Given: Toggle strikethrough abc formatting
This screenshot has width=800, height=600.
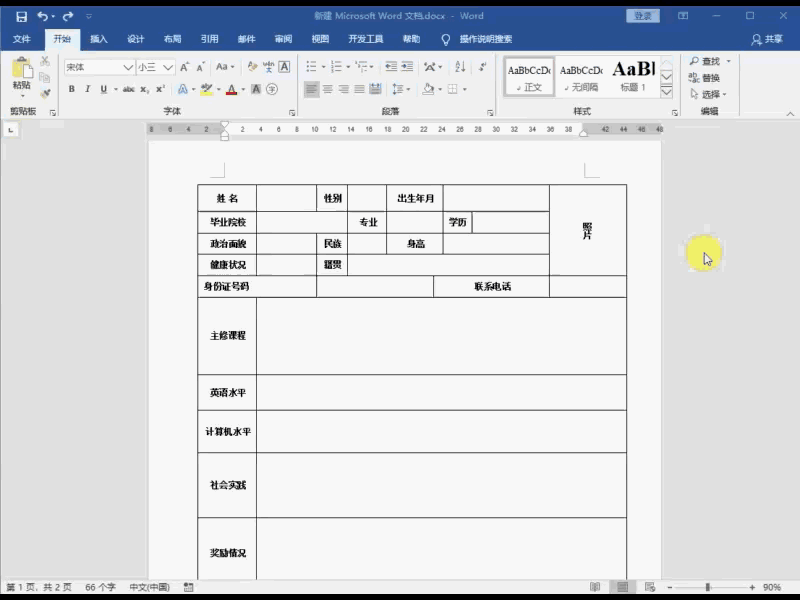Looking at the screenshot, I should (129, 89).
